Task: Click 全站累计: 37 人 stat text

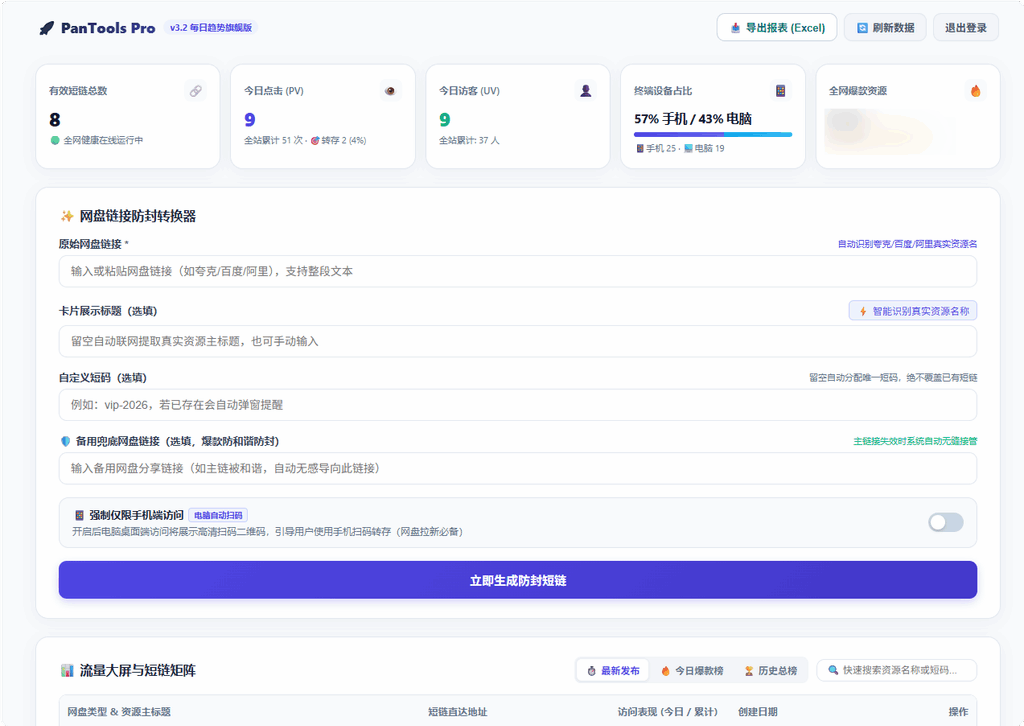Action: pos(469,140)
